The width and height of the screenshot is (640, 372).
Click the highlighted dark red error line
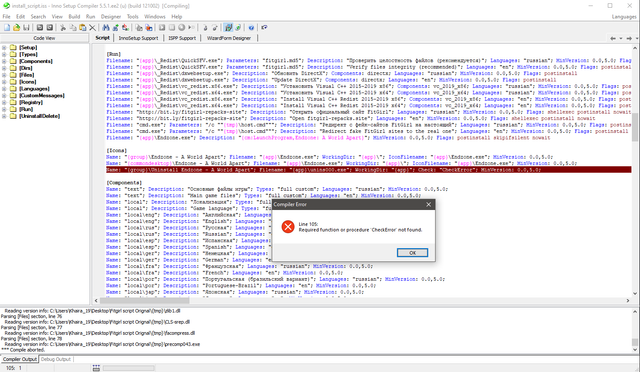(x=368, y=169)
